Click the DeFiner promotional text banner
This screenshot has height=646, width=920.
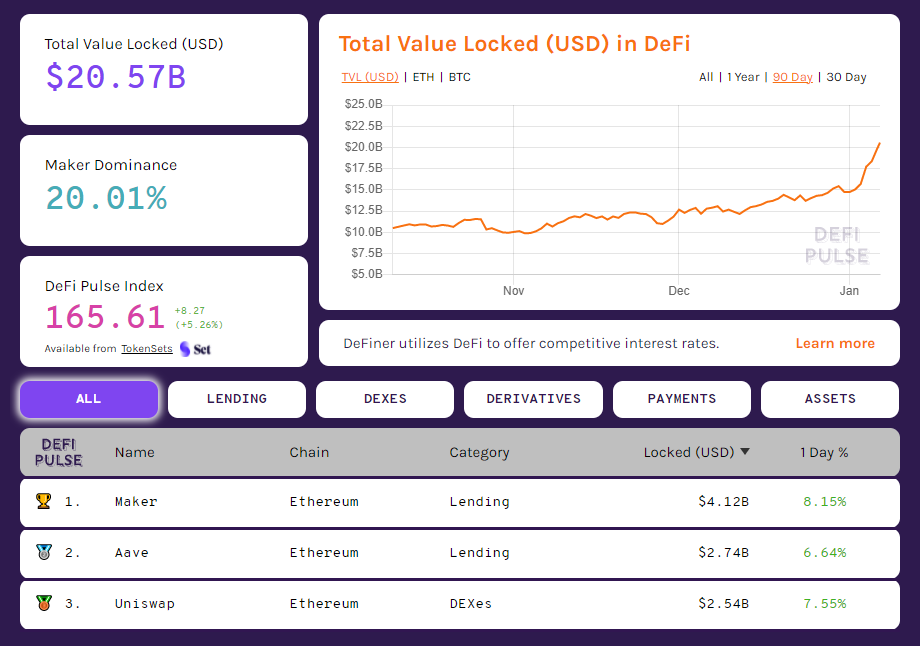[531, 343]
